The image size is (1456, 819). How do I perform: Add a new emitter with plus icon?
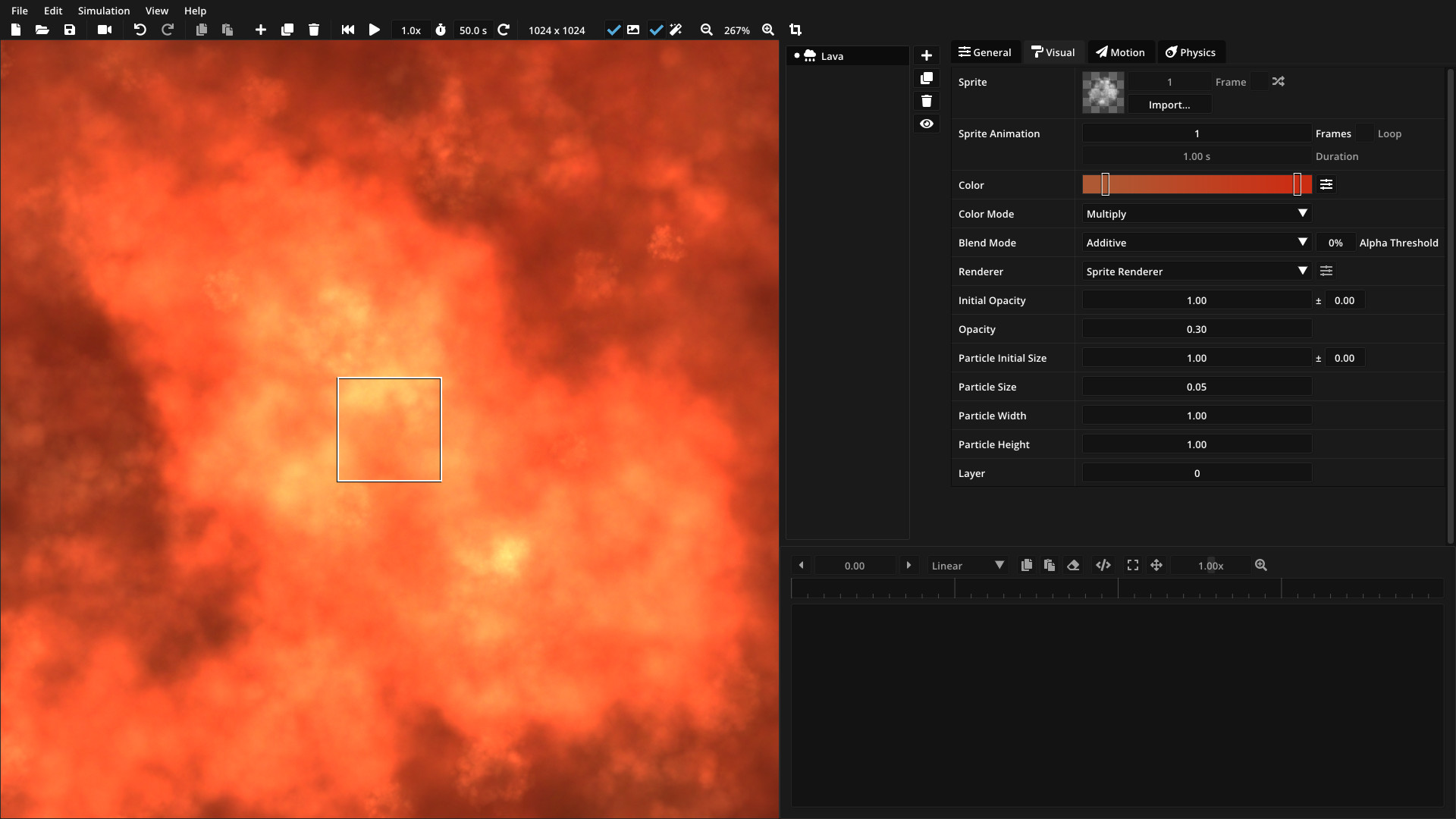coord(926,55)
